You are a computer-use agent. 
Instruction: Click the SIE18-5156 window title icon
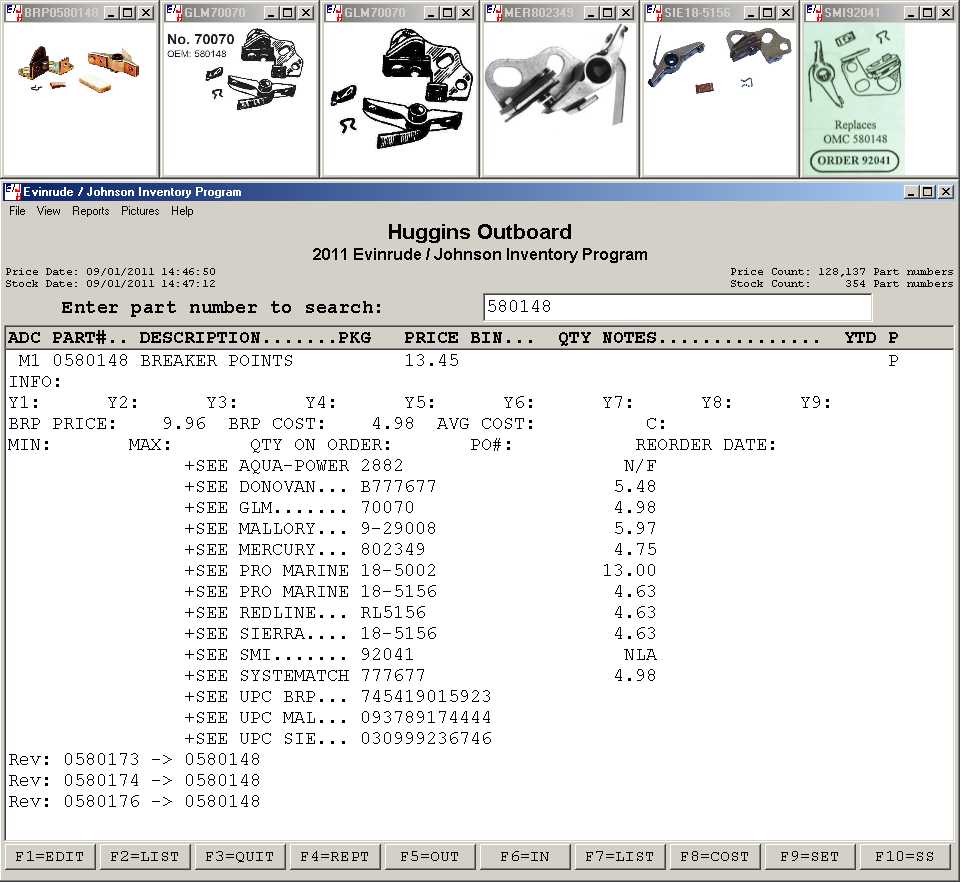click(654, 12)
